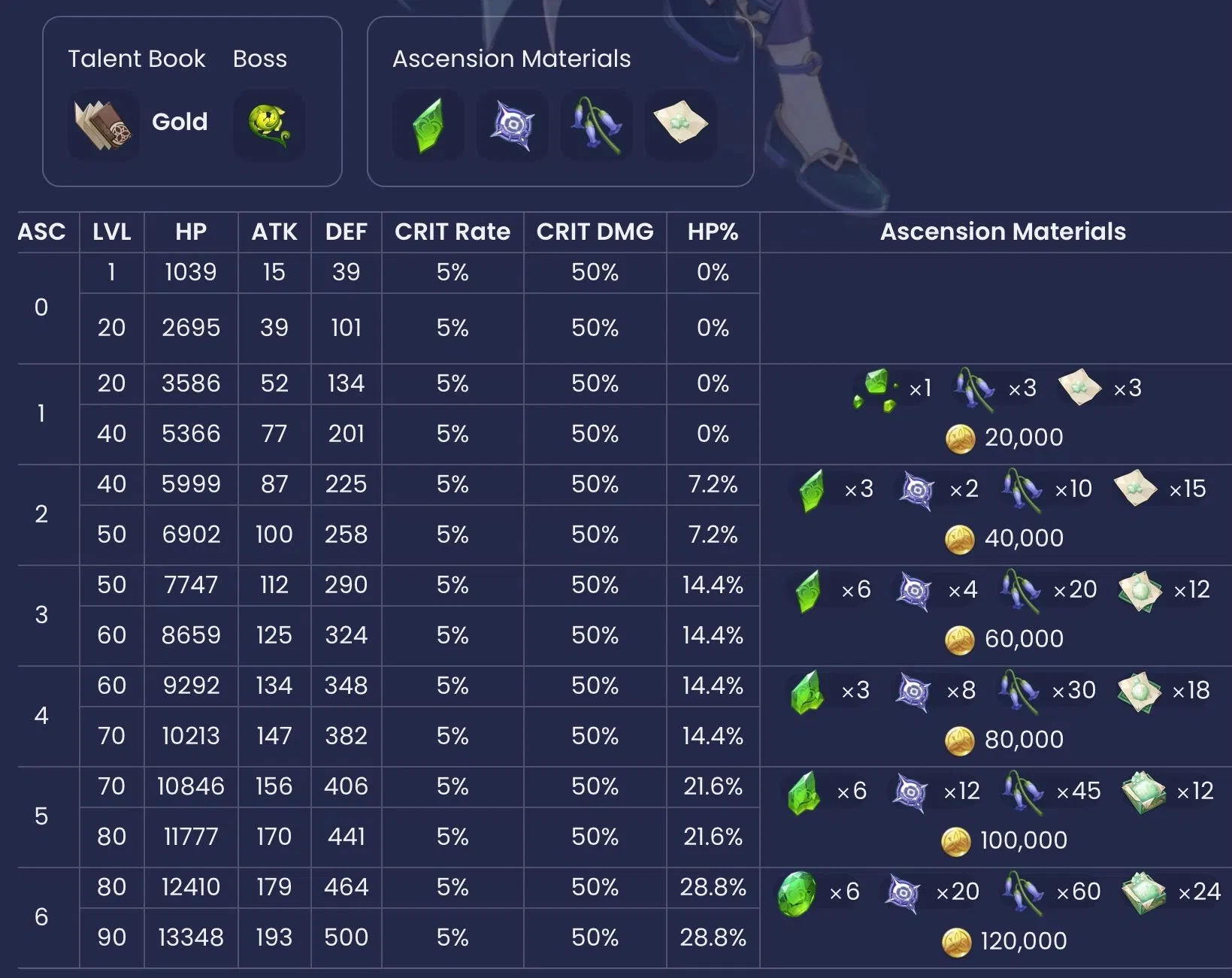Click the green sliver icon marked ×1

click(876, 389)
